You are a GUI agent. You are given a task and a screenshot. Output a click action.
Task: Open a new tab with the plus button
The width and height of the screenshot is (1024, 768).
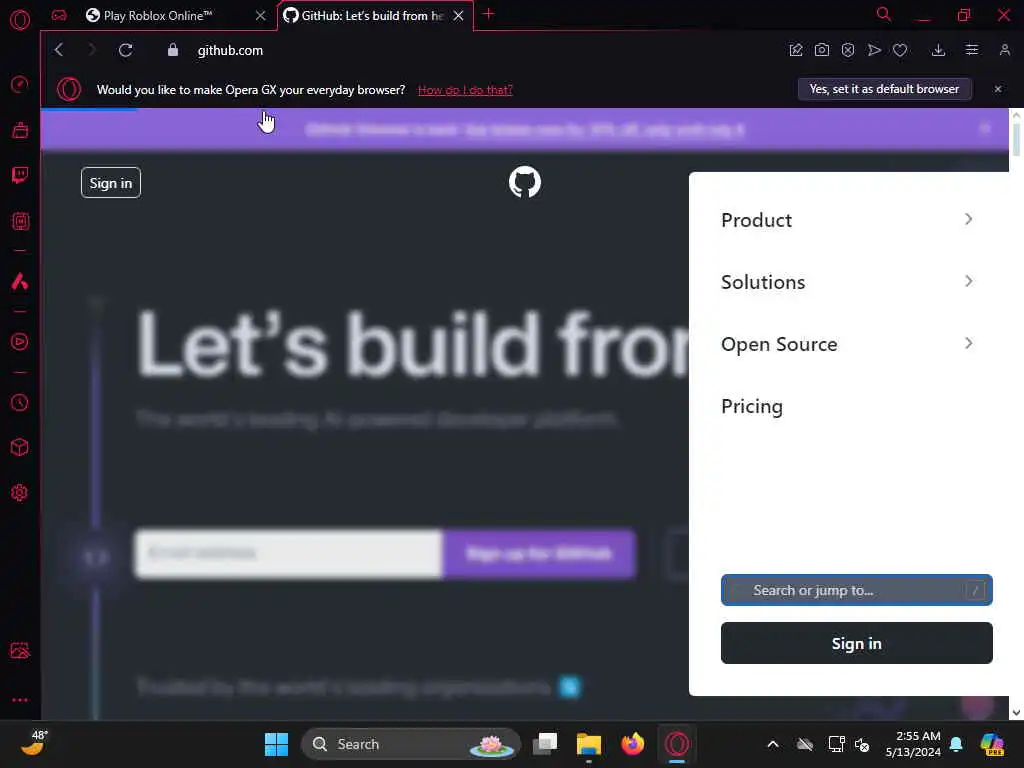coord(488,14)
